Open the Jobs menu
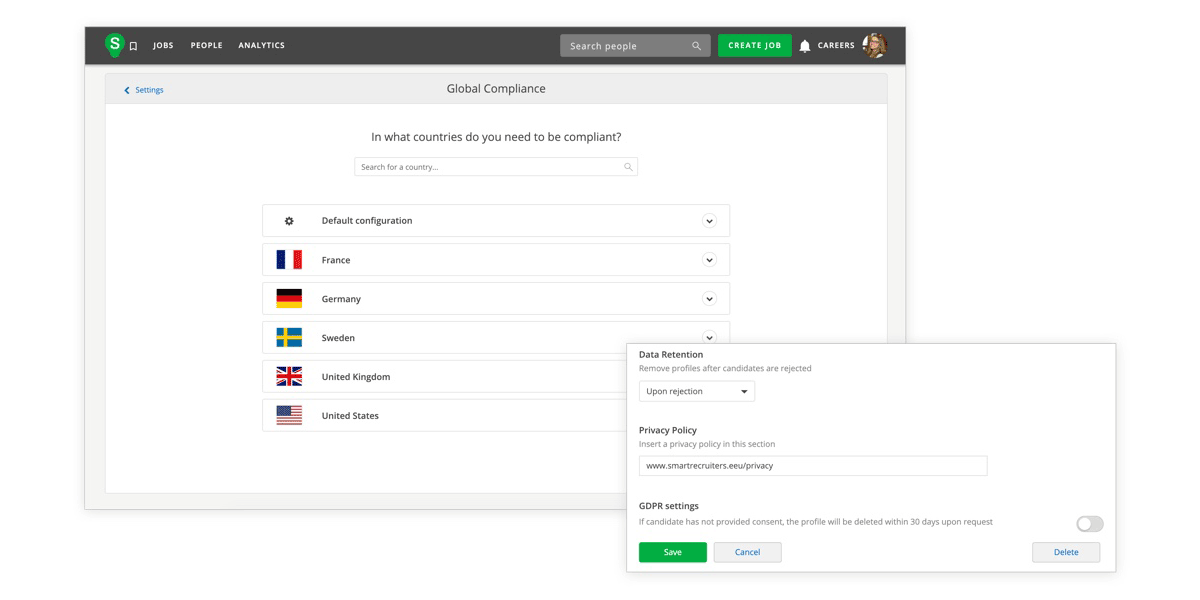The height and width of the screenshot is (600, 1200). 163,46
